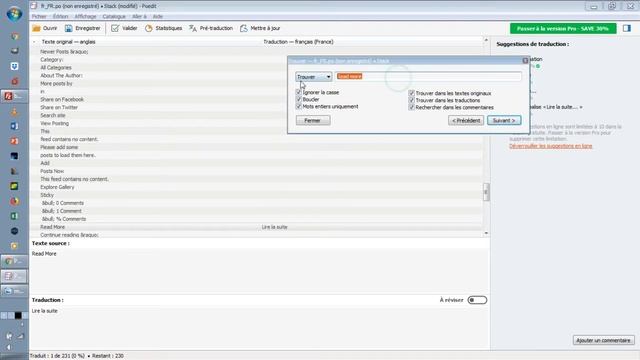
Task: Open Déverrouiller les suggestions en ligne link
Action: pos(551,146)
